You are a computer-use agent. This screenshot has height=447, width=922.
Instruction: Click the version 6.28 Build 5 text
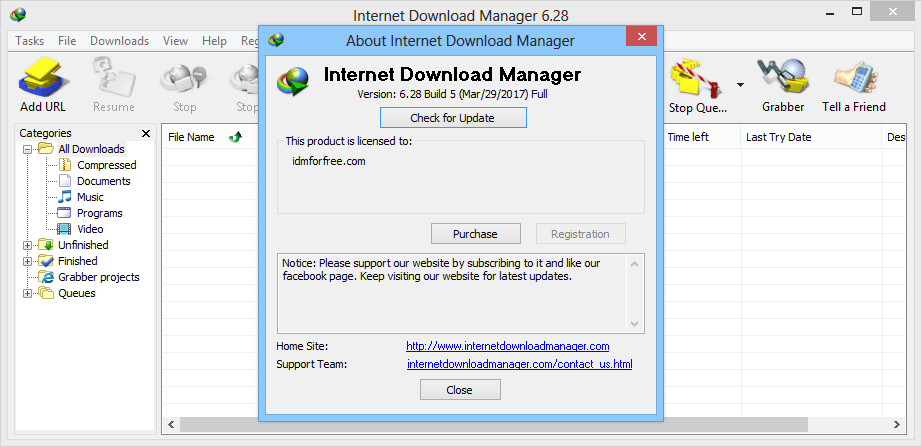tap(453, 94)
